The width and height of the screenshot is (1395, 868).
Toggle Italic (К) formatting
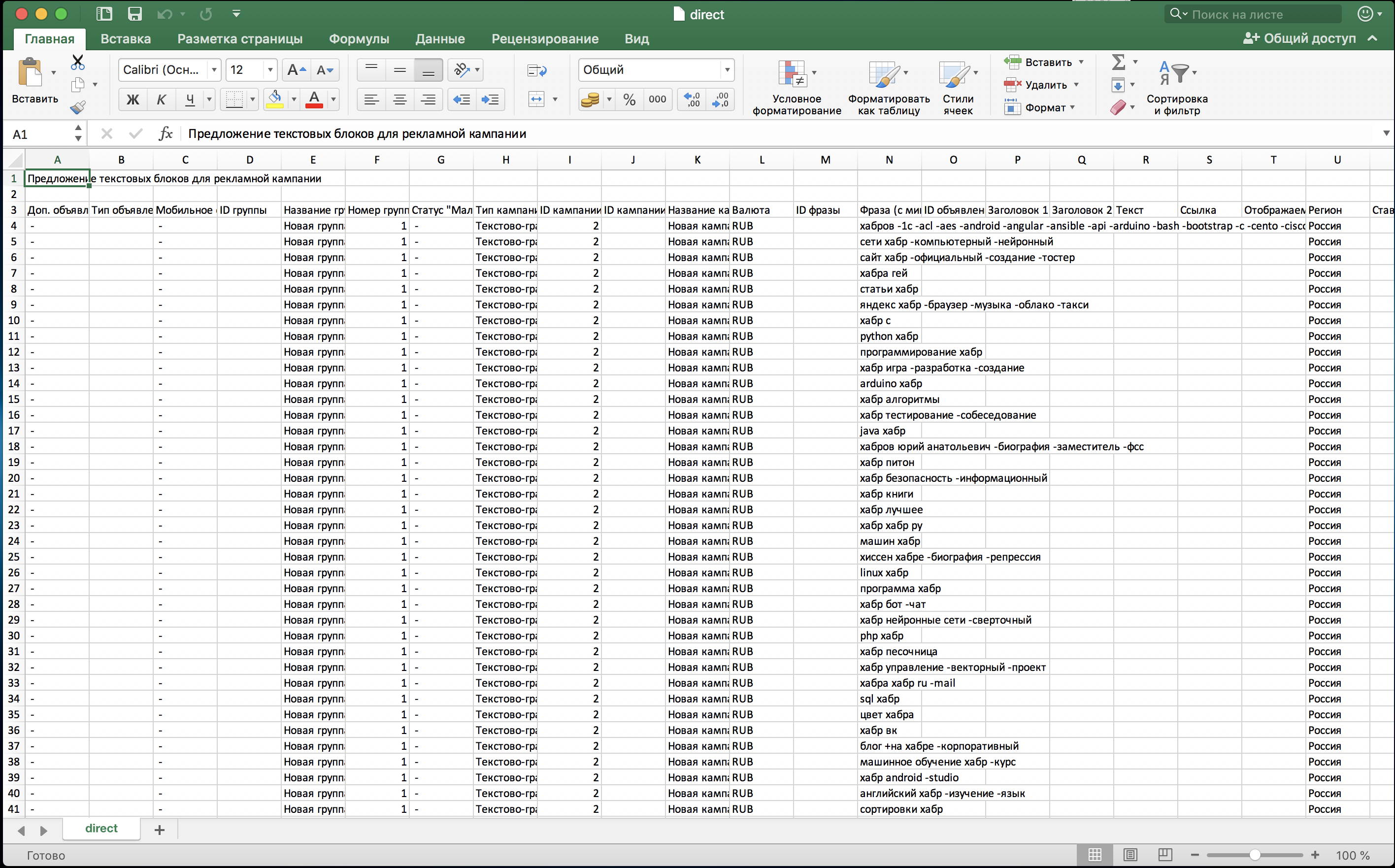[x=161, y=100]
